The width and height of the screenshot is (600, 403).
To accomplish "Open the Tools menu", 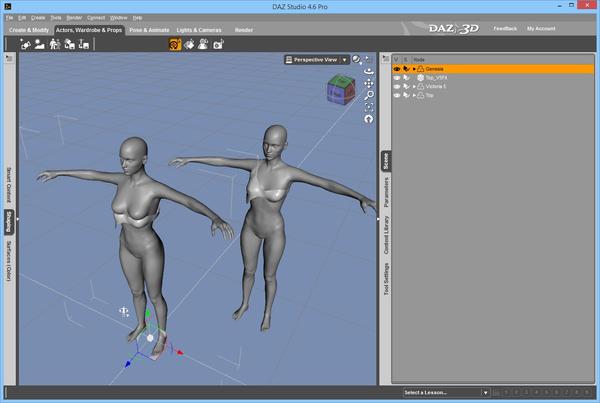I will coord(56,18).
